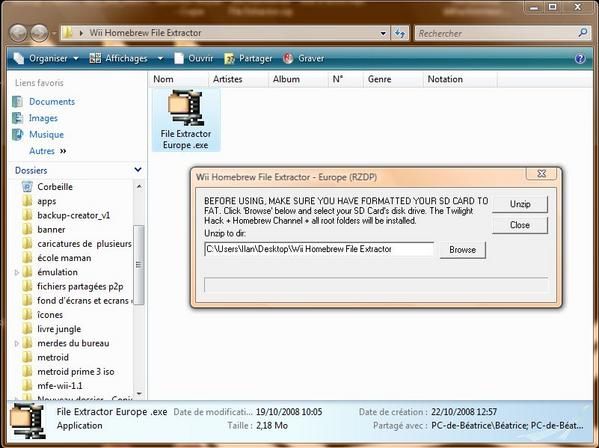The width and height of the screenshot is (599, 448).
Task: Expand the merdes du bureau triangle
Action: tap(17, 343)
